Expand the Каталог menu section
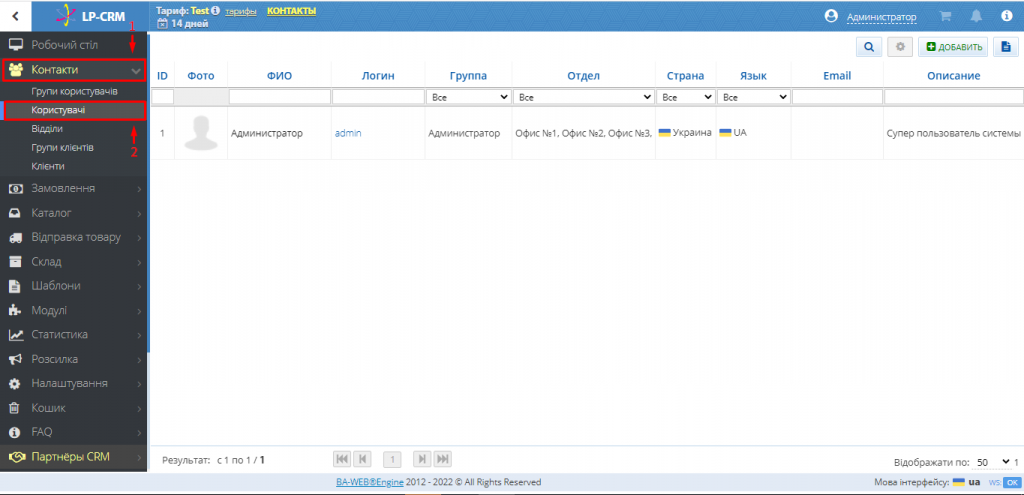 [x=74, y=213]
